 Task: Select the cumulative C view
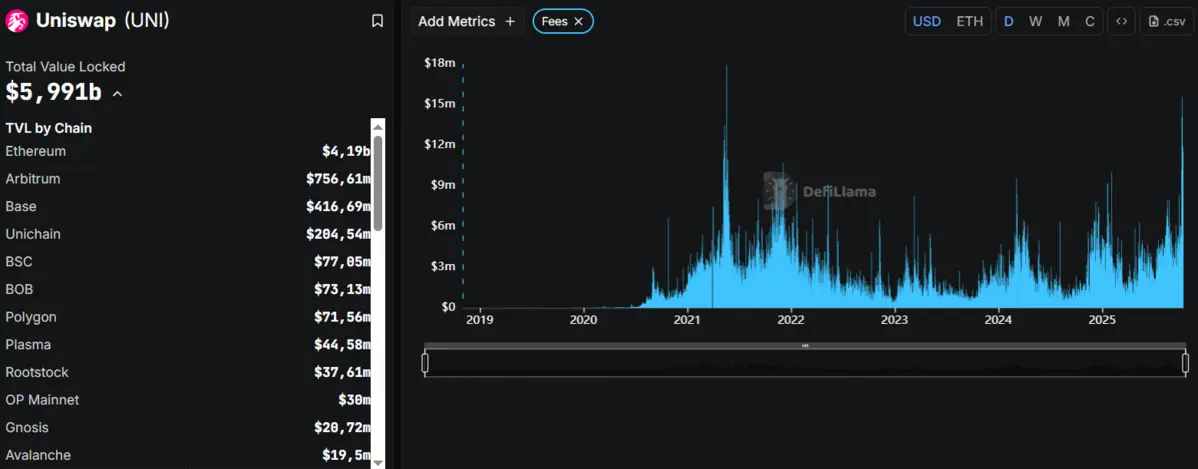tap(1090, 21)
